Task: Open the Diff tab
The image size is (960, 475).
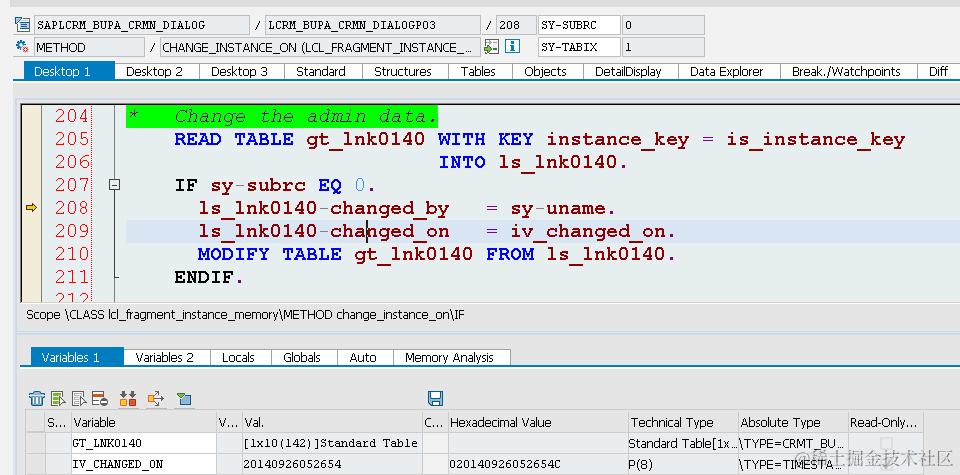Action: tap(938, 71)
